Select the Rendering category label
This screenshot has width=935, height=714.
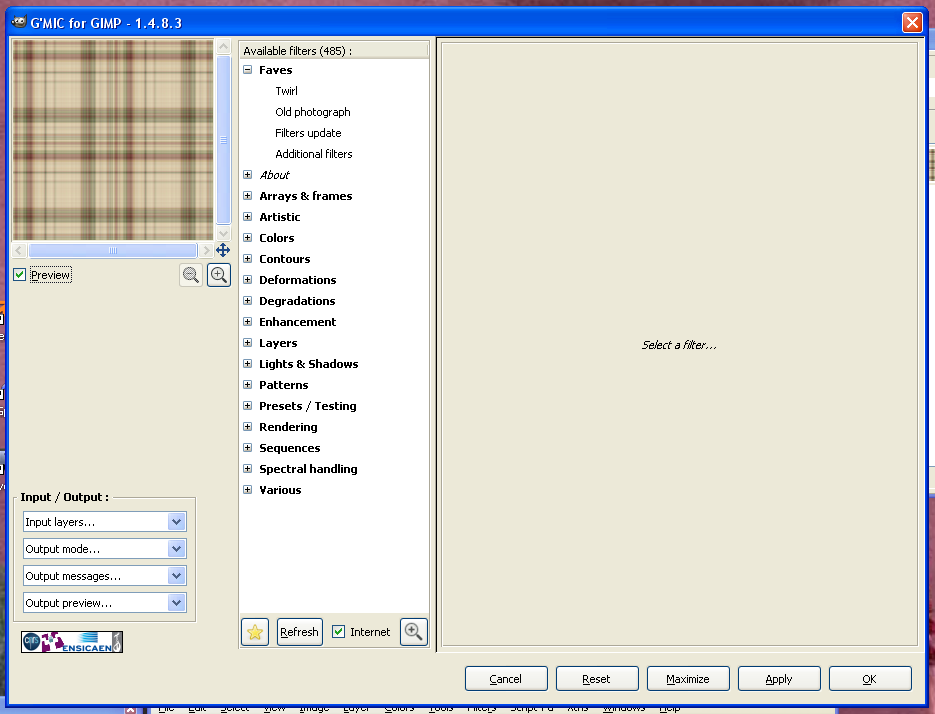coord(288,427)
